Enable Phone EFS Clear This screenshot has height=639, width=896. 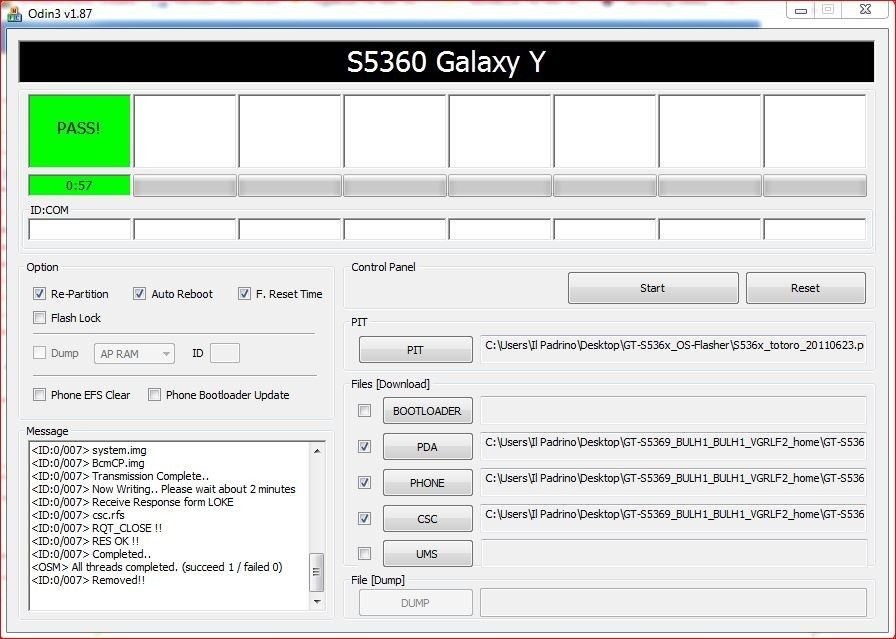pyautogui.click(x=39, y=395)
